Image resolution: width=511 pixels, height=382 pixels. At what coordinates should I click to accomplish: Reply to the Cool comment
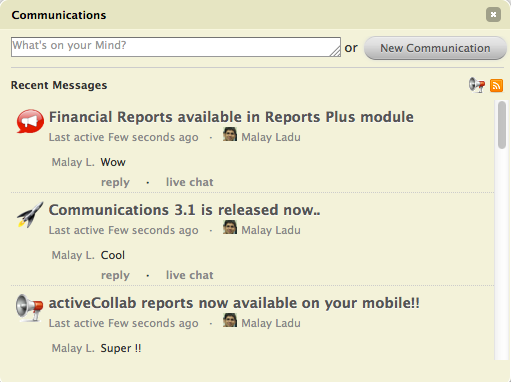(115, 275)
